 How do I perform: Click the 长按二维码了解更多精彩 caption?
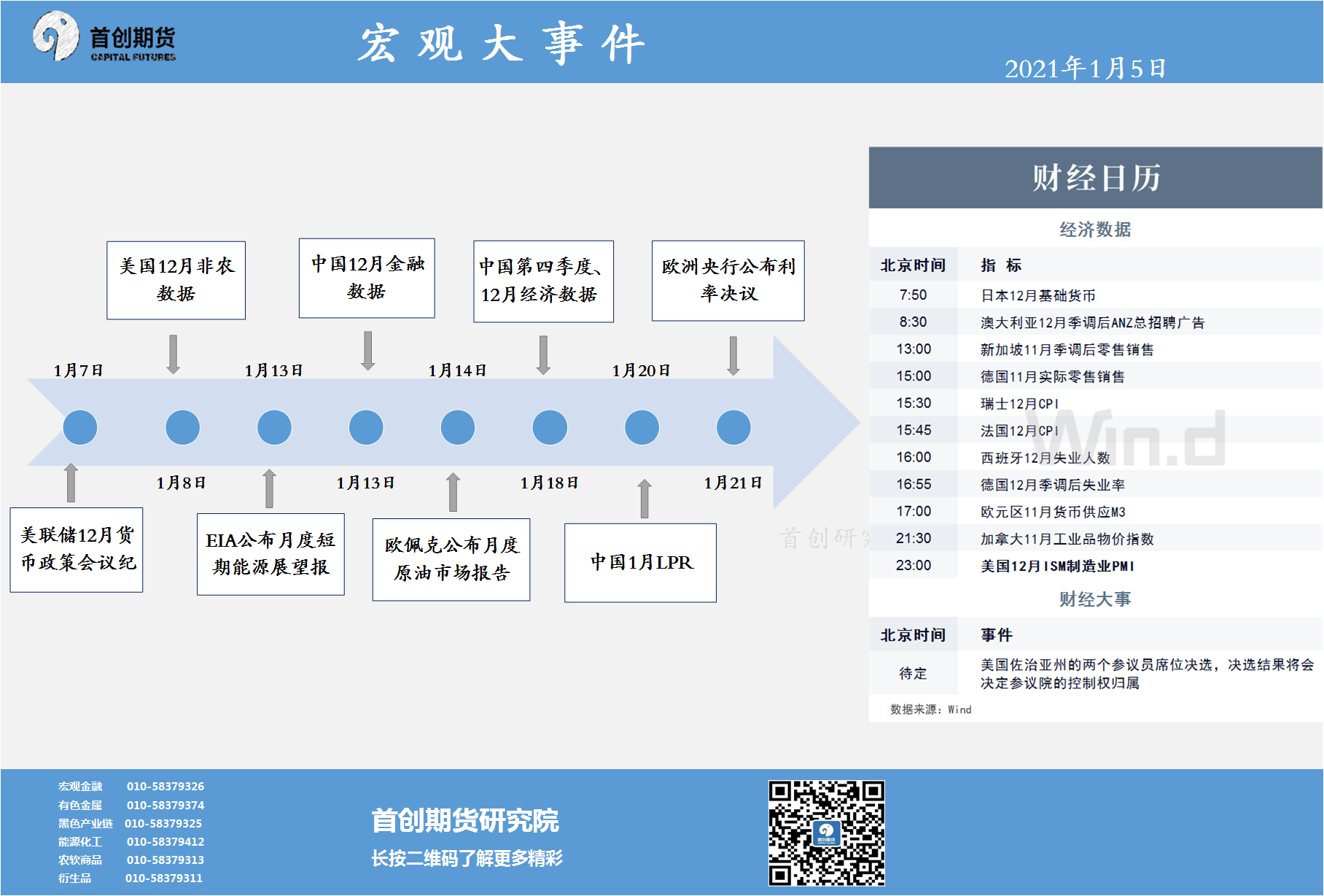tap(467, 858)
